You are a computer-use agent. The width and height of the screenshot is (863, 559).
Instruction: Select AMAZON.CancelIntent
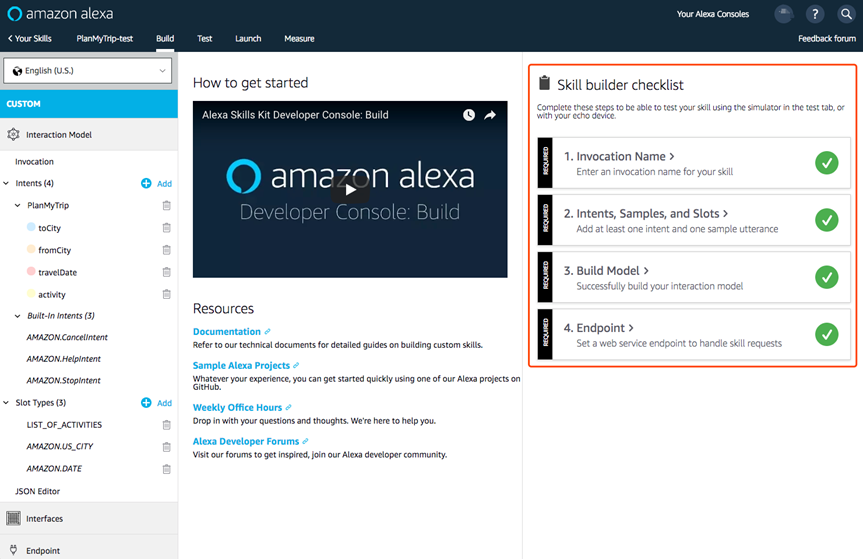[67, 337]
